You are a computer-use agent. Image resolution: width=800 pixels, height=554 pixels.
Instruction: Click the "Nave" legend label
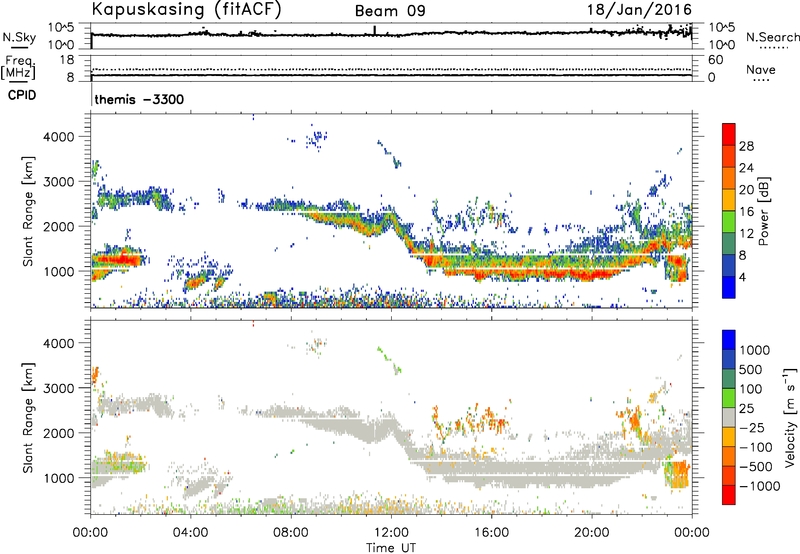point(761,70)
